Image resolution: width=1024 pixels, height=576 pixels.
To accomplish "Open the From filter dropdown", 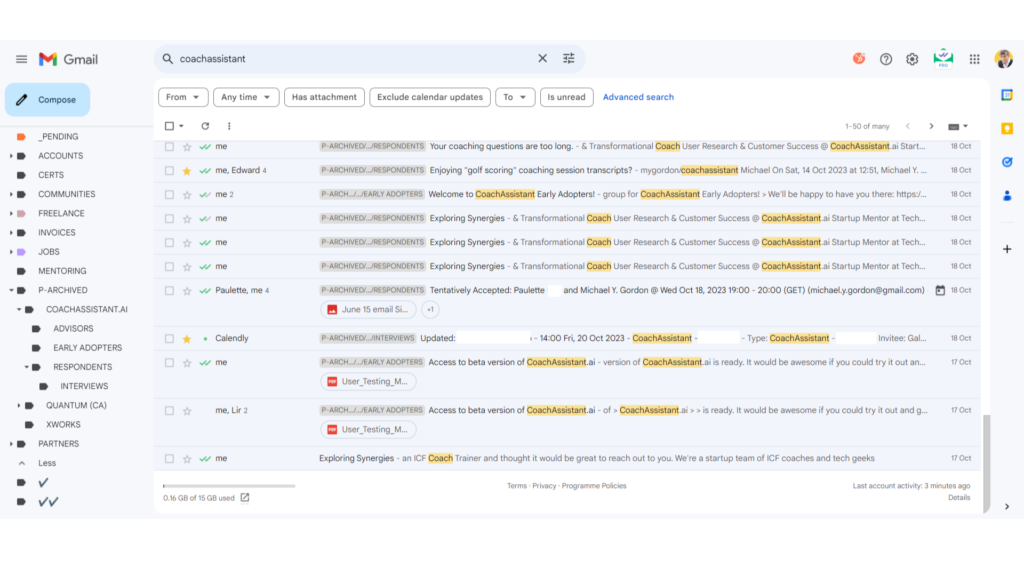I will tap(183, 97).
